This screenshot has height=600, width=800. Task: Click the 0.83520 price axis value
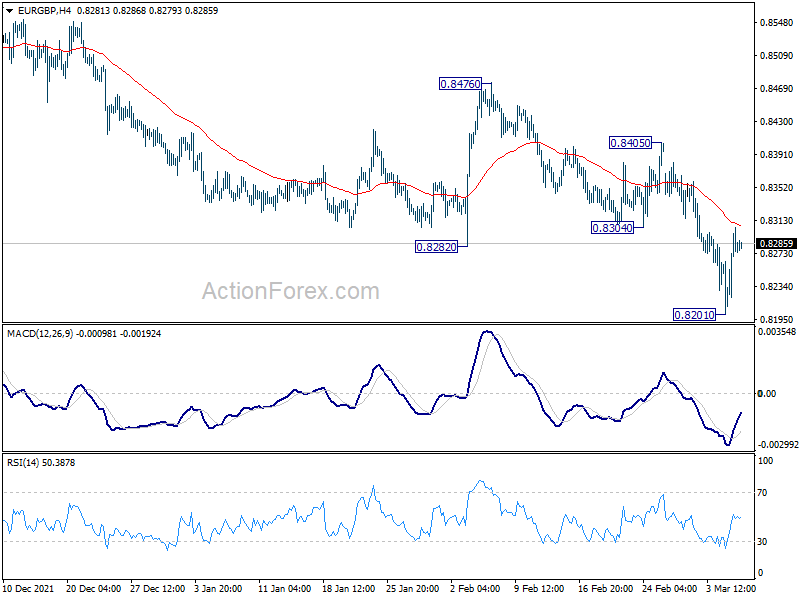point(777,188)
